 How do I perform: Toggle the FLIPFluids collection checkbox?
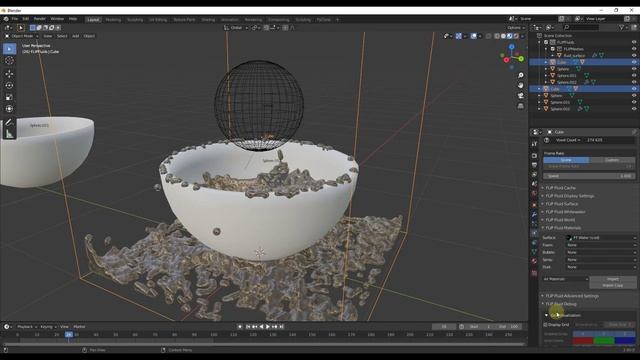click(546, 42)
